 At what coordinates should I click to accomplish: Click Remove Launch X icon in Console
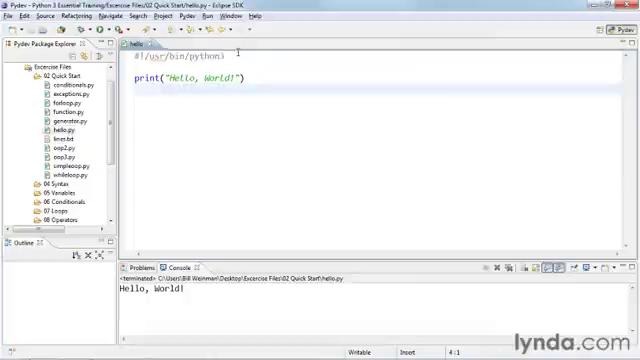(497, 268)
